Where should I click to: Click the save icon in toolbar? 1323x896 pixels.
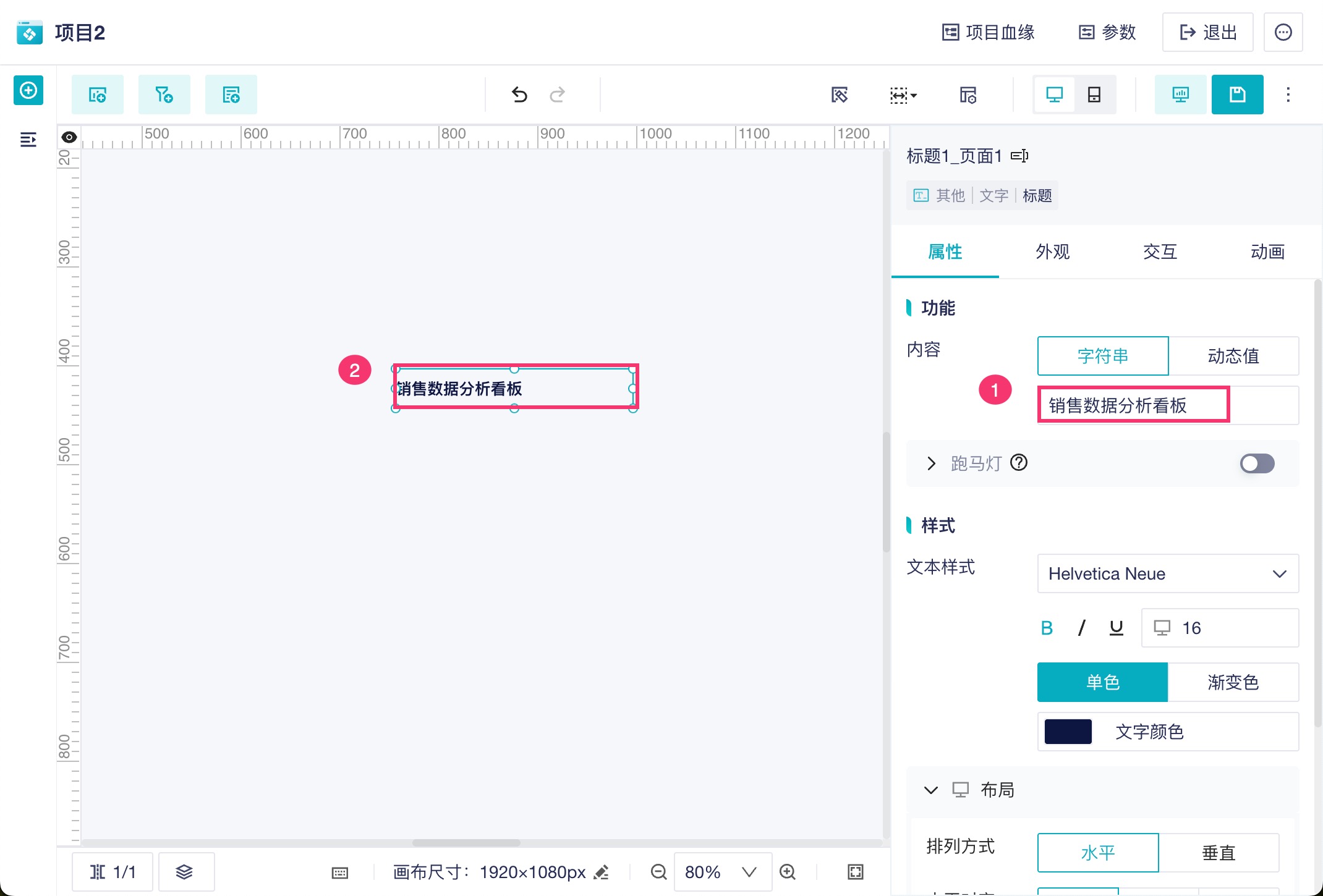pyautogui.click(x=1237, y=95)
